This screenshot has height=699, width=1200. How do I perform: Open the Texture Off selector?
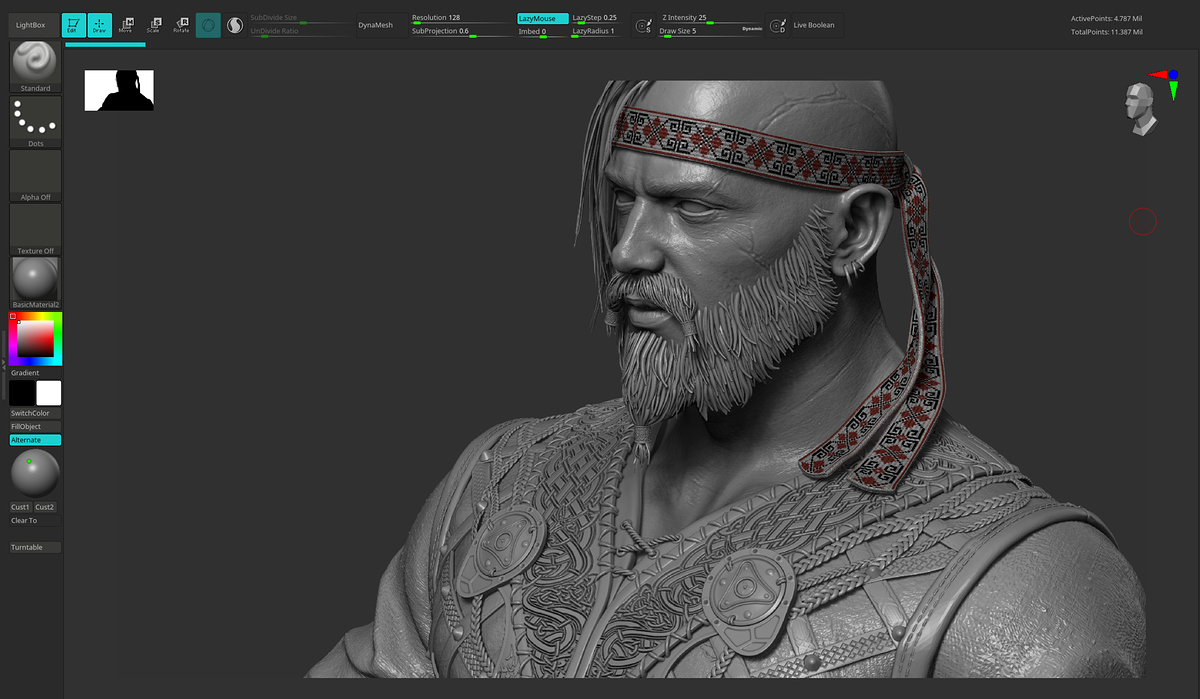[x=35, y=230]
